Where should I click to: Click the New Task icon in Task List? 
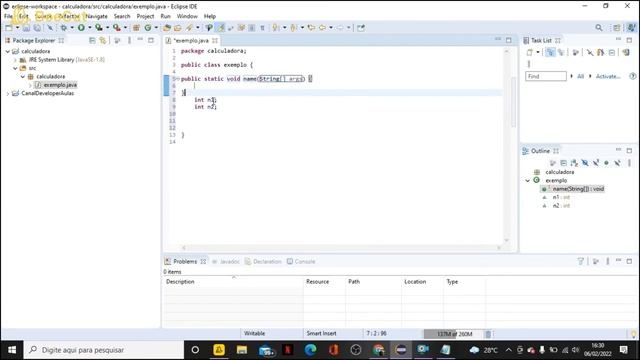point(530,52)
